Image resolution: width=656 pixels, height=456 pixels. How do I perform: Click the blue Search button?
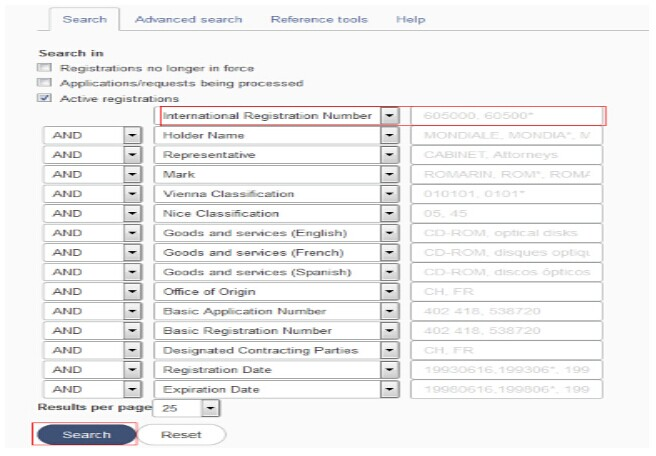(86, 435)
